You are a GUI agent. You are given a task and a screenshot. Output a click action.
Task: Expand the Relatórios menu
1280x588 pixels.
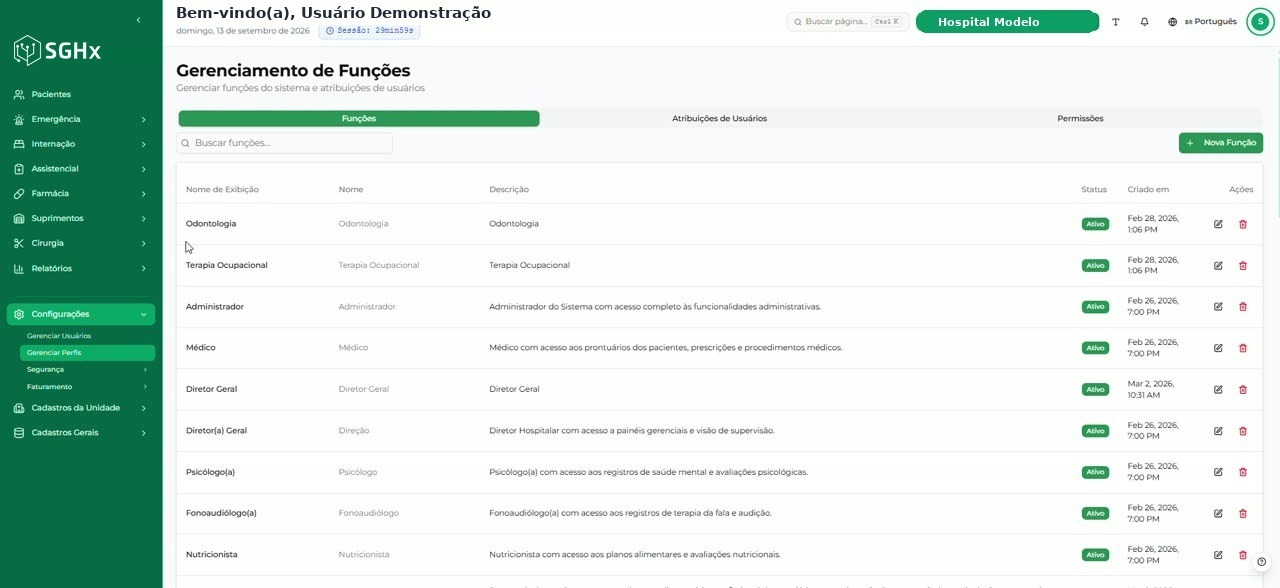(x=81, y=268)
